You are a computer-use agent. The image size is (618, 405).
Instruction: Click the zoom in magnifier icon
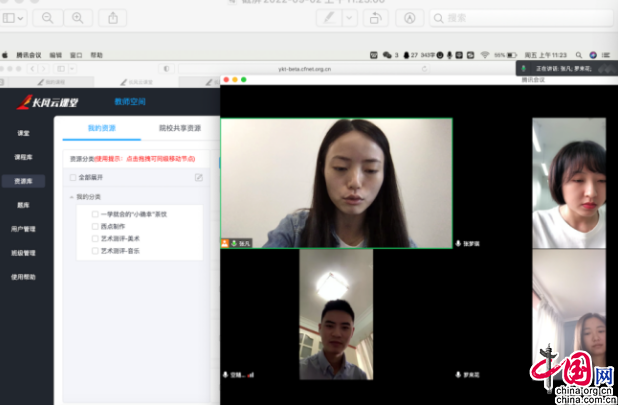(x=77, y=18)
